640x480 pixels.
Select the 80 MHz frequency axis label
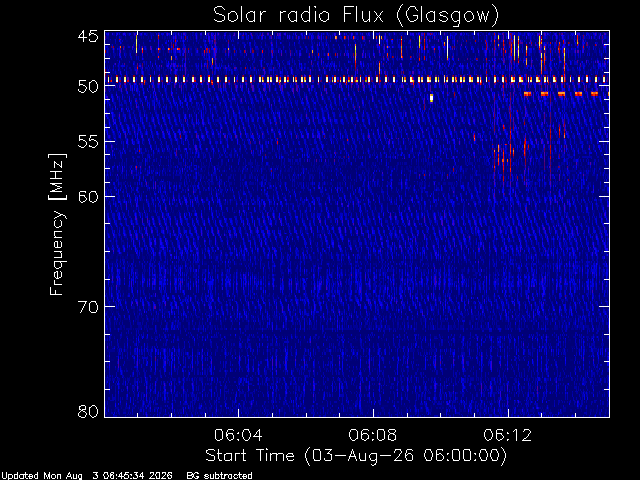(x=88, y=411)
